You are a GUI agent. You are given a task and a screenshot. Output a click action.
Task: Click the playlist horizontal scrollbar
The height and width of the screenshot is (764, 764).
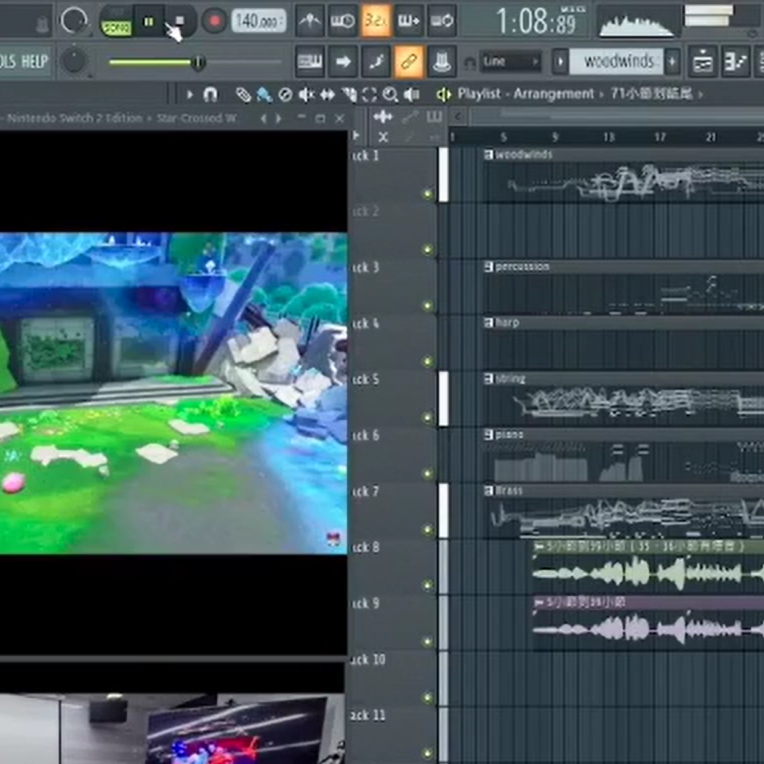pyautogui.click(x=617, y=116)
